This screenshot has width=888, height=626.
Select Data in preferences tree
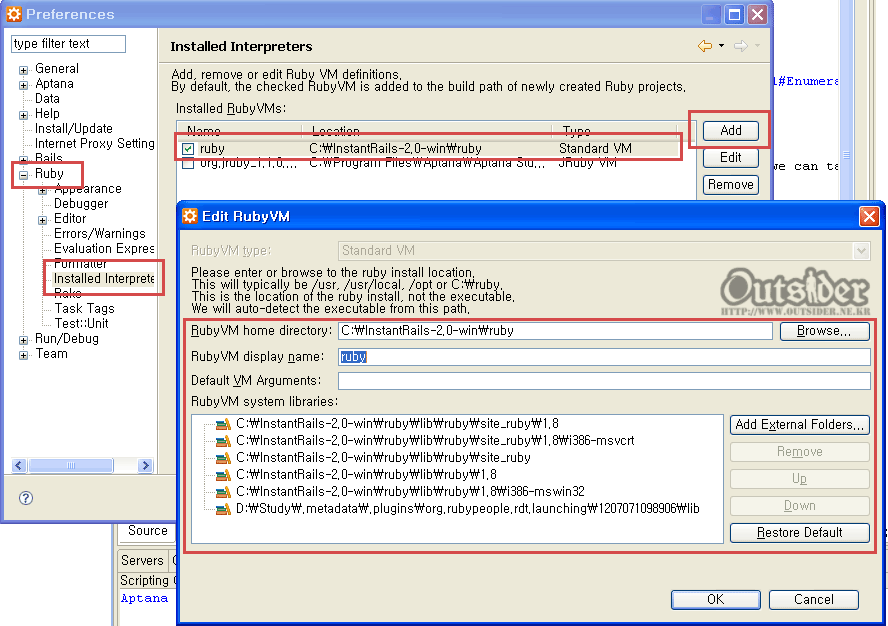coord(47,99)
